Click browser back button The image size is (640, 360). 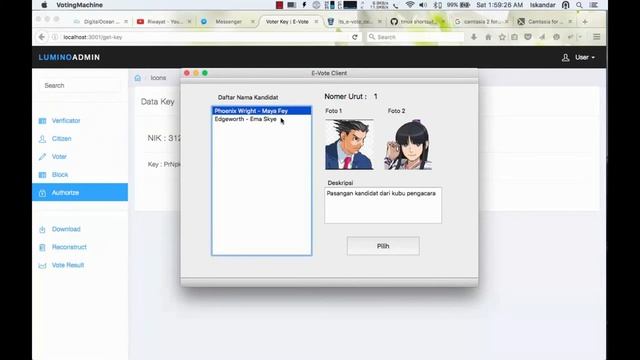pos(42,37)
